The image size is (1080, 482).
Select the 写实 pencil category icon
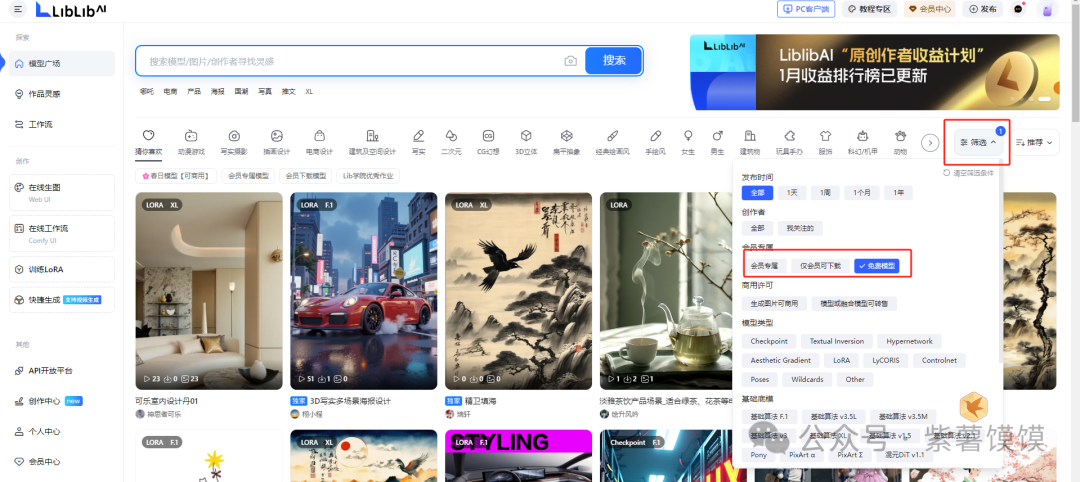coord(418,136)
